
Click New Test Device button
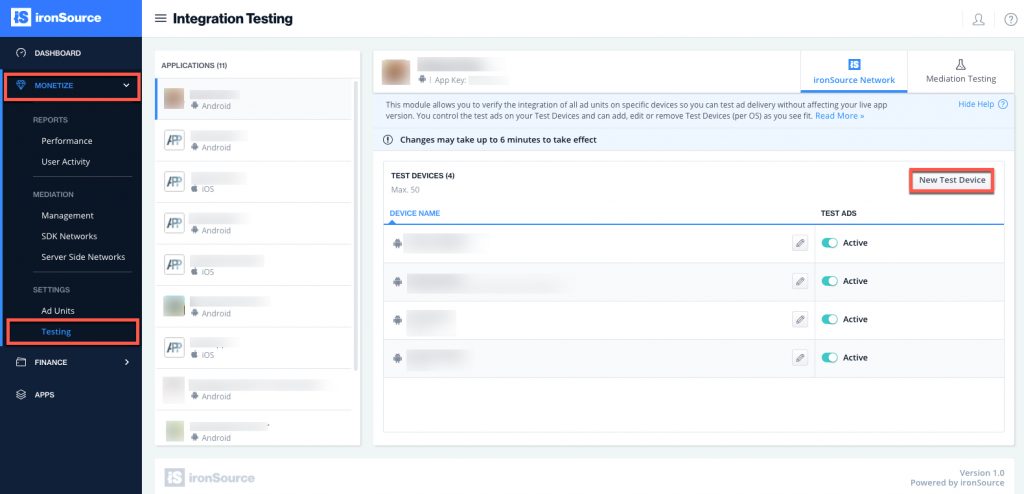[x=952, y=180]
